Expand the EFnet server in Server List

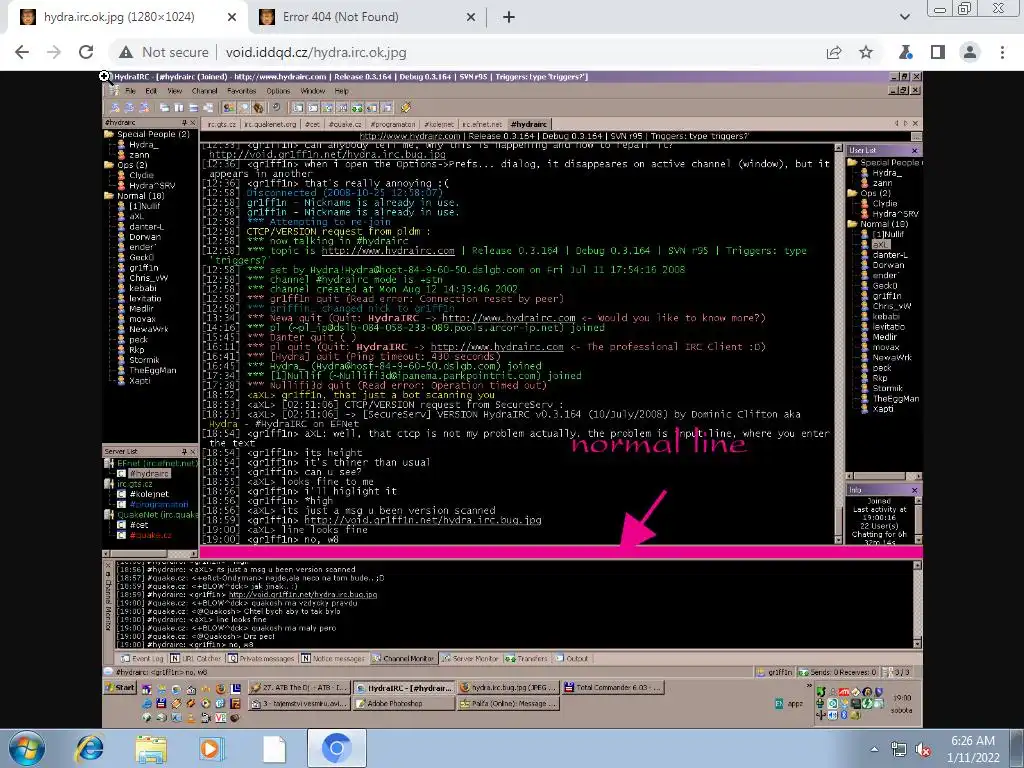point(109,464)
